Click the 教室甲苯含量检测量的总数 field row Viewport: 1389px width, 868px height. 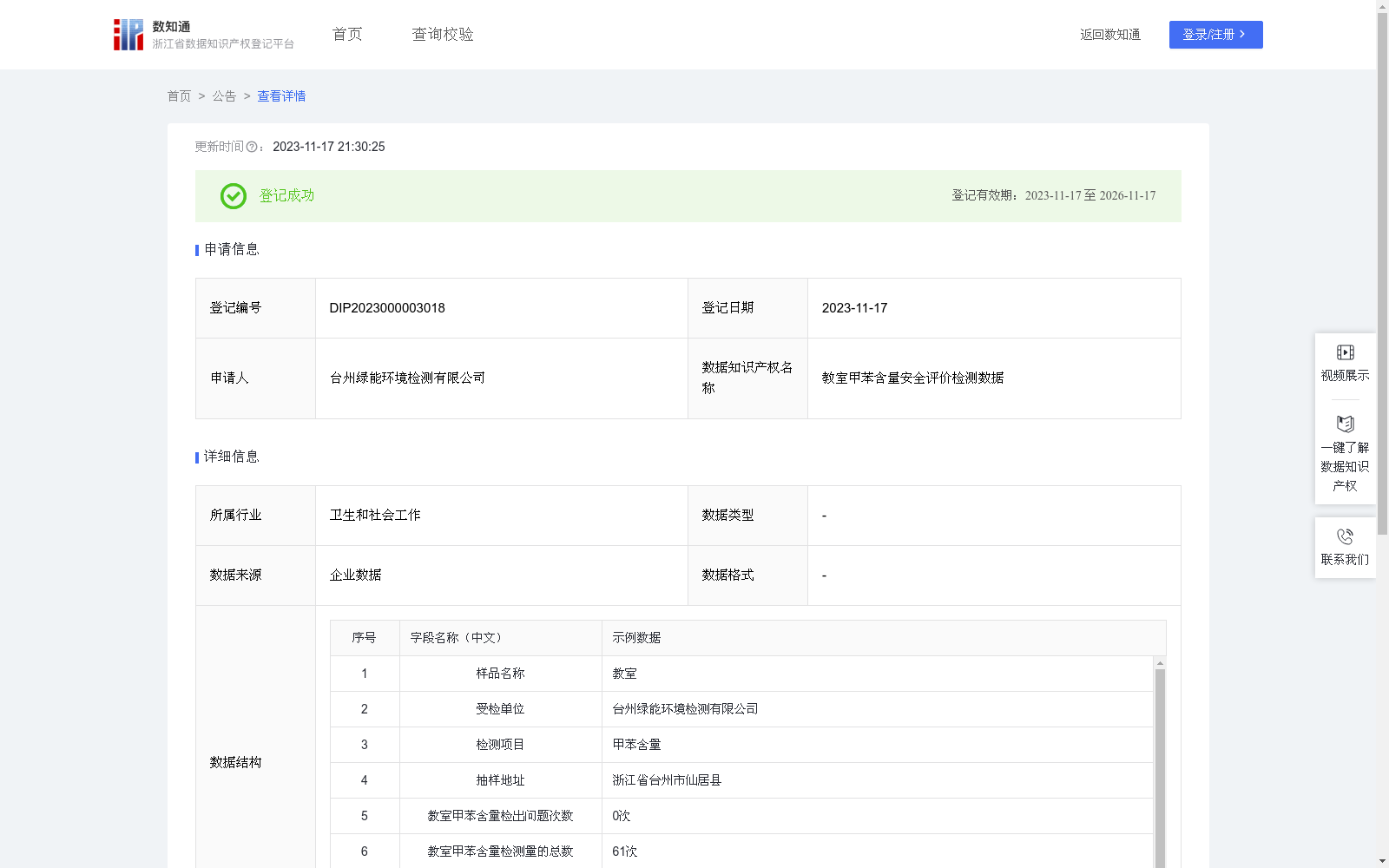point(741,852)
